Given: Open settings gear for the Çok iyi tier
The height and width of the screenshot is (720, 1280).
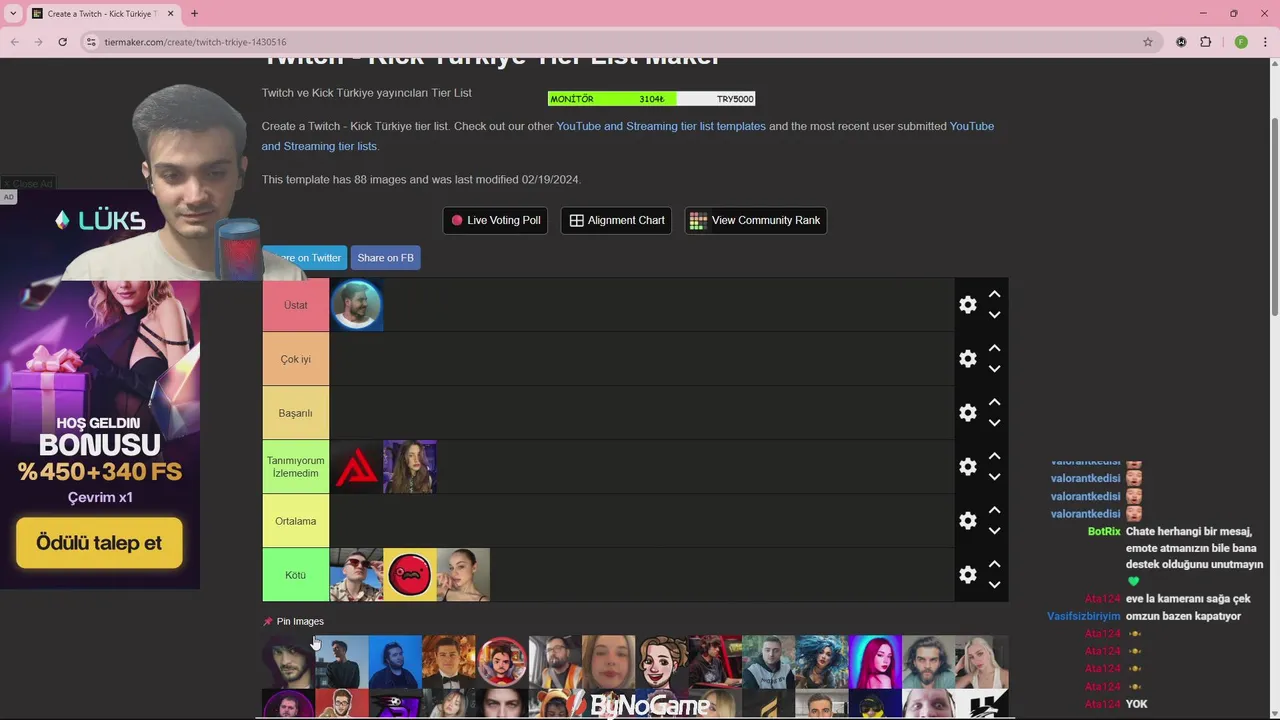Looking at the screenshot, I should click(967, 359).
